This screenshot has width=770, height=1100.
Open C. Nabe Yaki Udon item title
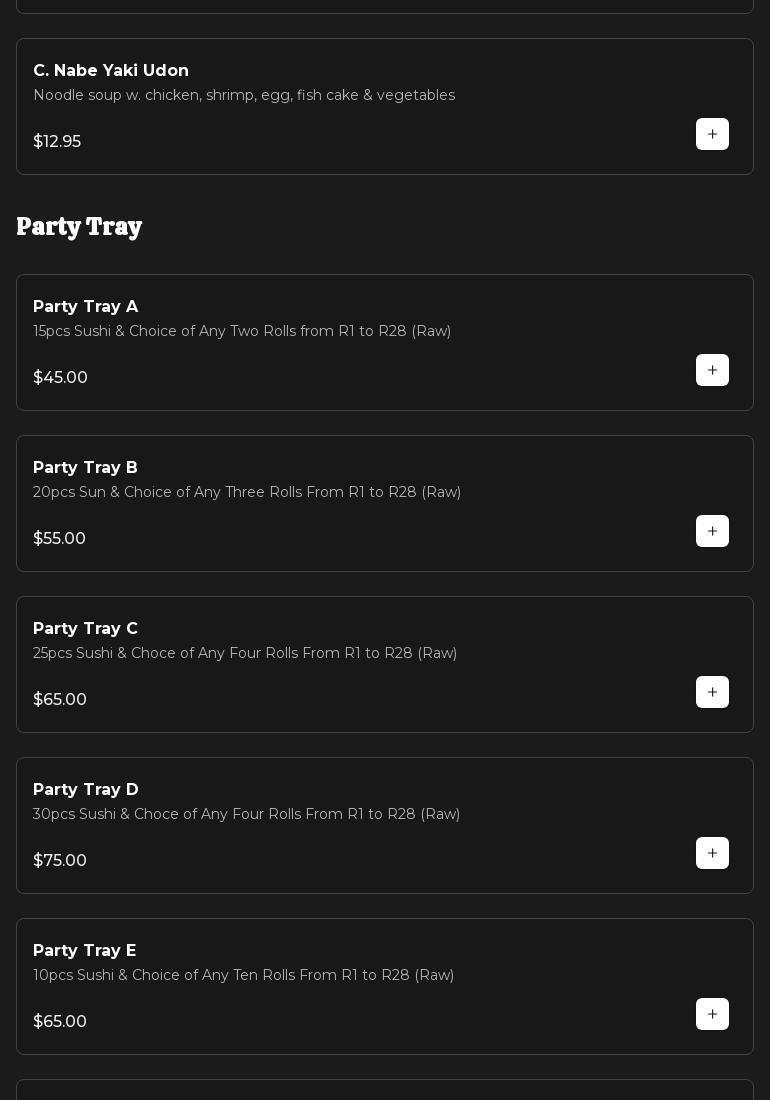pos(111,71)
